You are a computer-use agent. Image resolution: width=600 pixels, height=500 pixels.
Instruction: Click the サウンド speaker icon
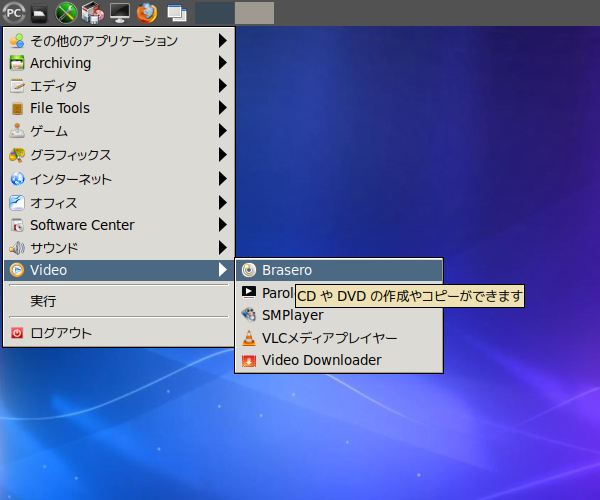tap(17, 248)
